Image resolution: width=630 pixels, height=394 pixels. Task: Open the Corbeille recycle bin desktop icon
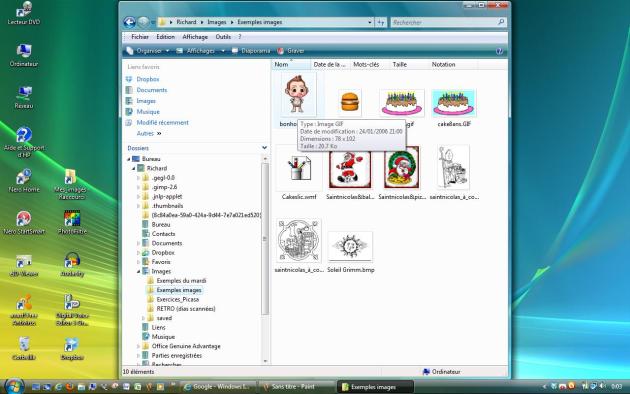pyautogui.click(x=24, y=348)
